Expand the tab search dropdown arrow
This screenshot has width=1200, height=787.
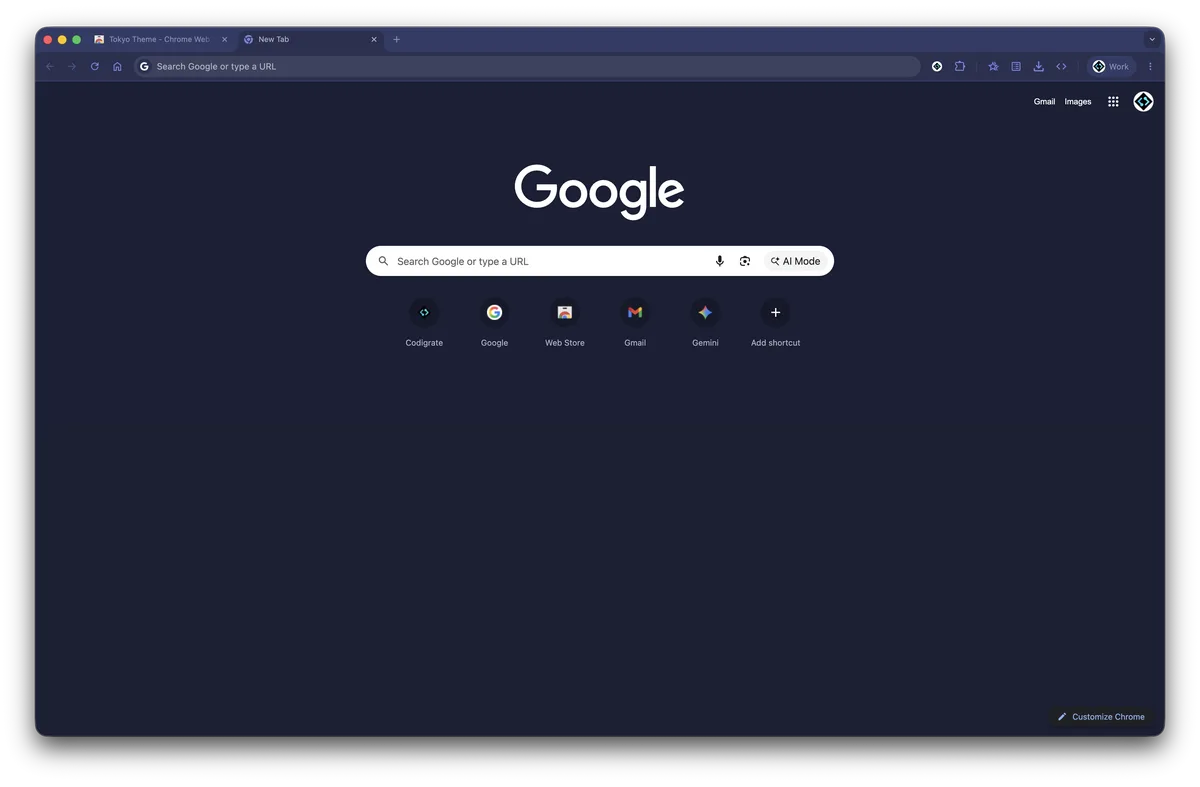tap(1152, 40)
